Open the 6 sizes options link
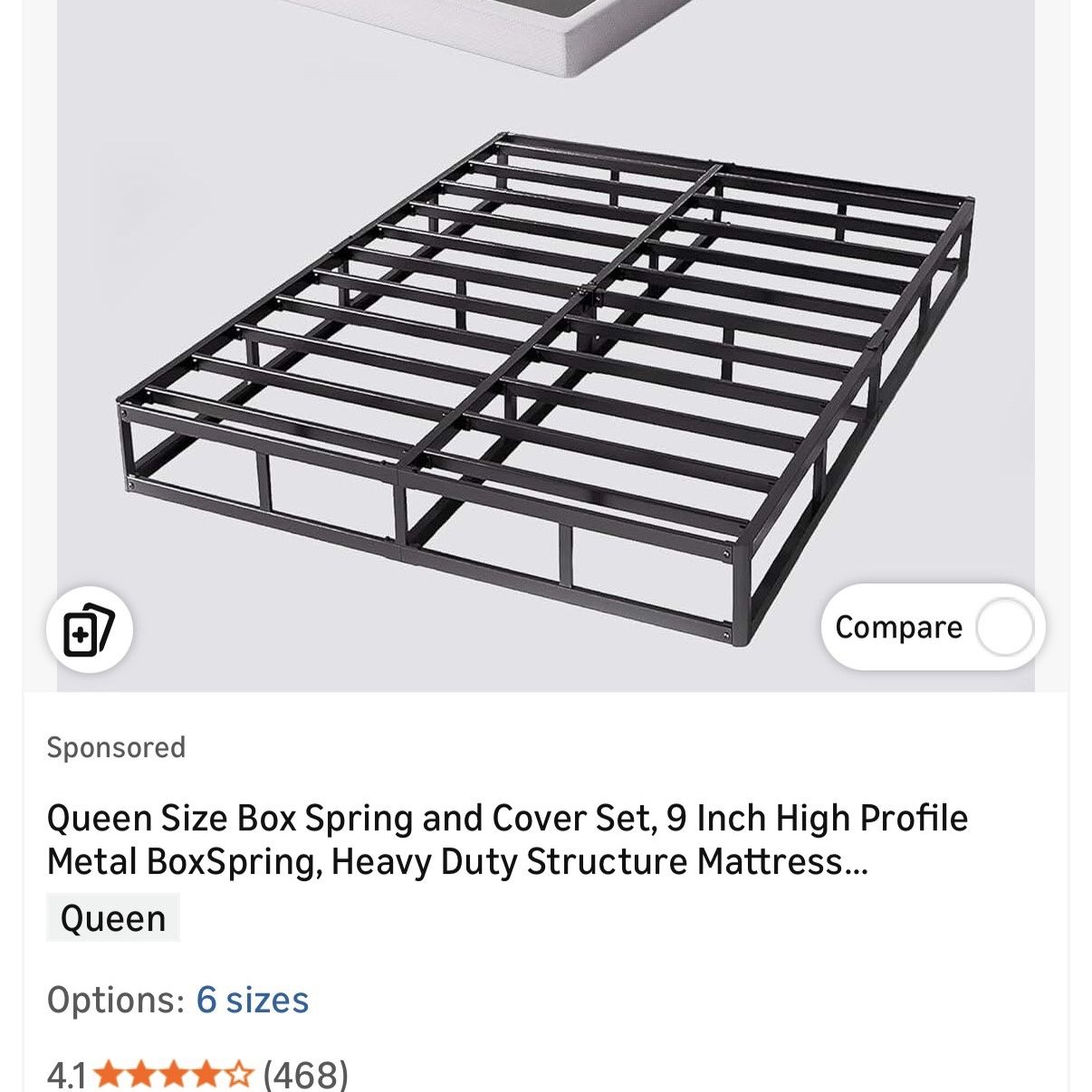 click(x=252, y=1000)
